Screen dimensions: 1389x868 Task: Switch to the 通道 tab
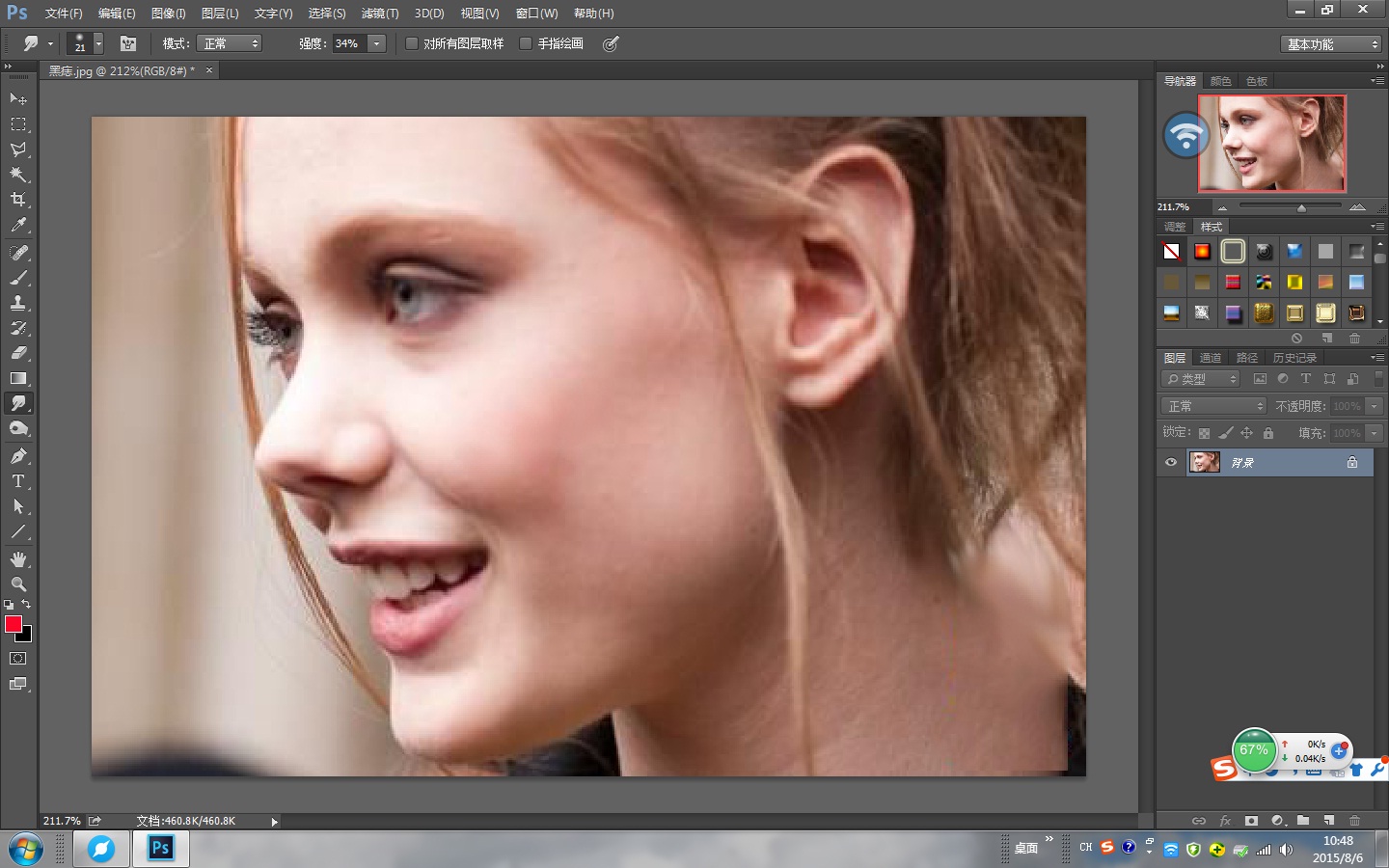tap(1211, 358)
